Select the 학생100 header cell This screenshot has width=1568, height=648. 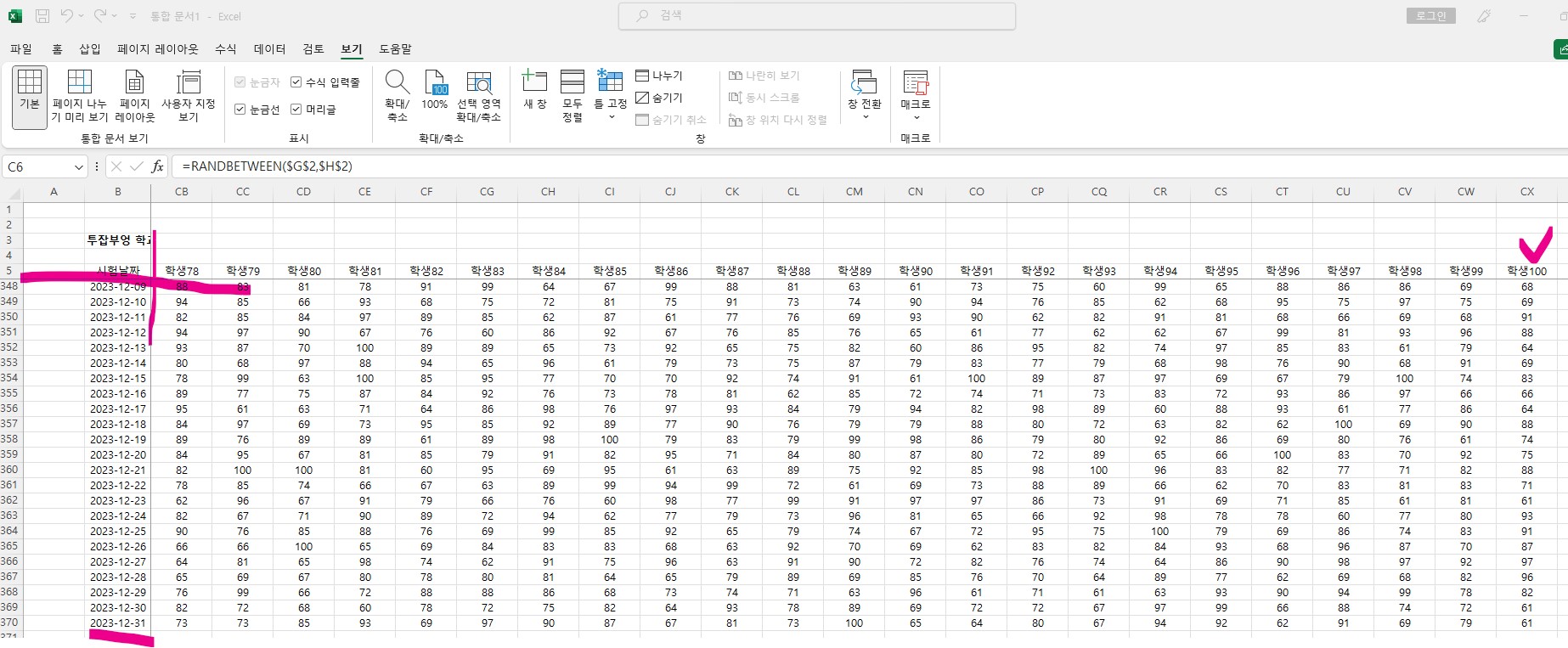tap(1527, 271)
